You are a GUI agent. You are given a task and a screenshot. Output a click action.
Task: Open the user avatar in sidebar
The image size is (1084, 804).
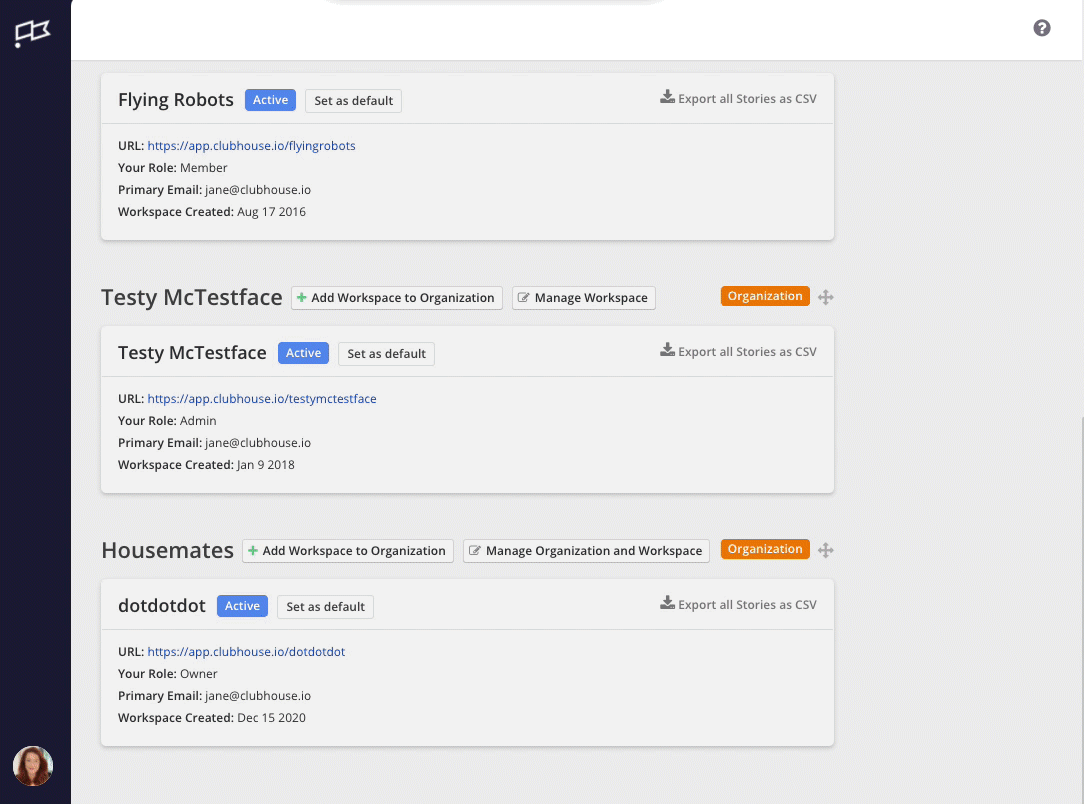pyautogui.click(x=32, y=765)
